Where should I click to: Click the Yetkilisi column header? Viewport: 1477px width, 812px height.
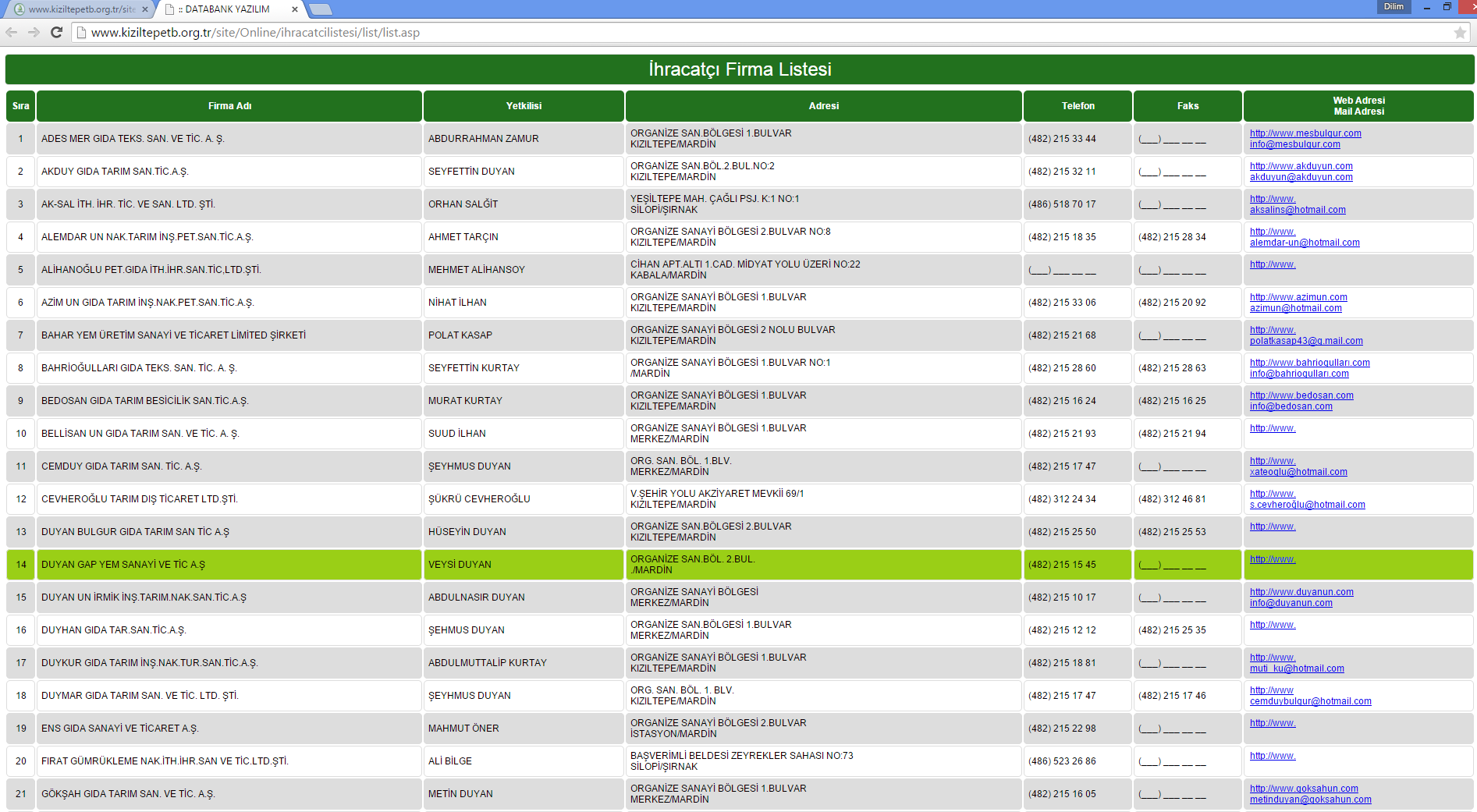tap(524, 106)
